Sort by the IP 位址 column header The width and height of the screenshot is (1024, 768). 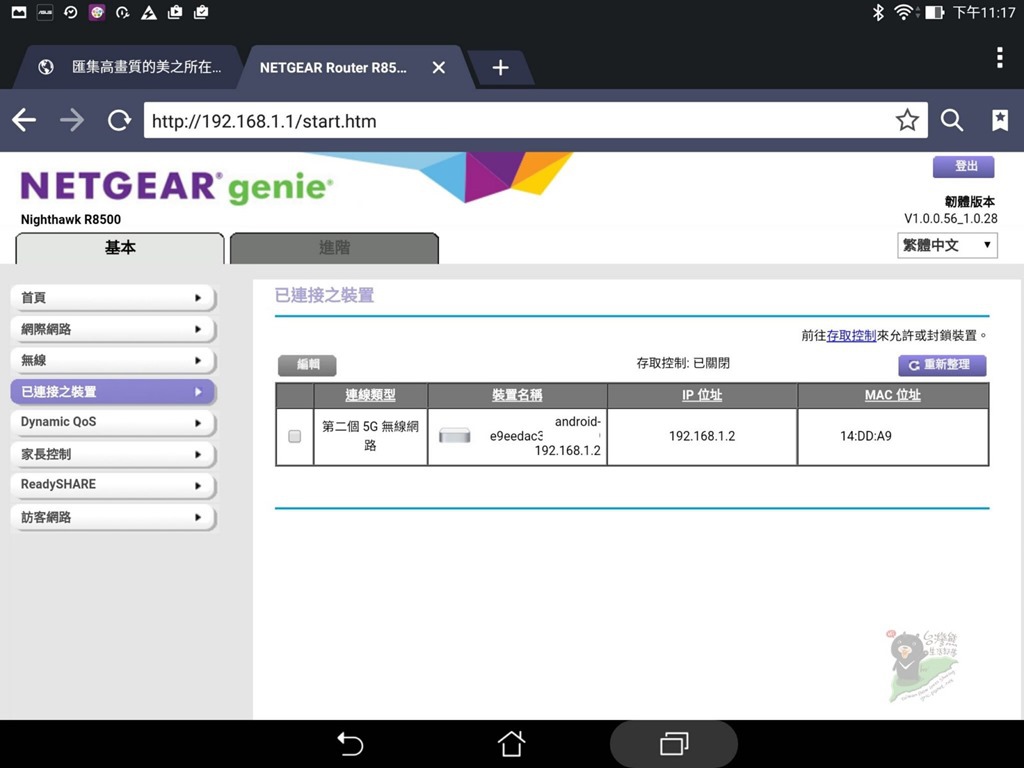click(x=702, y=395)
